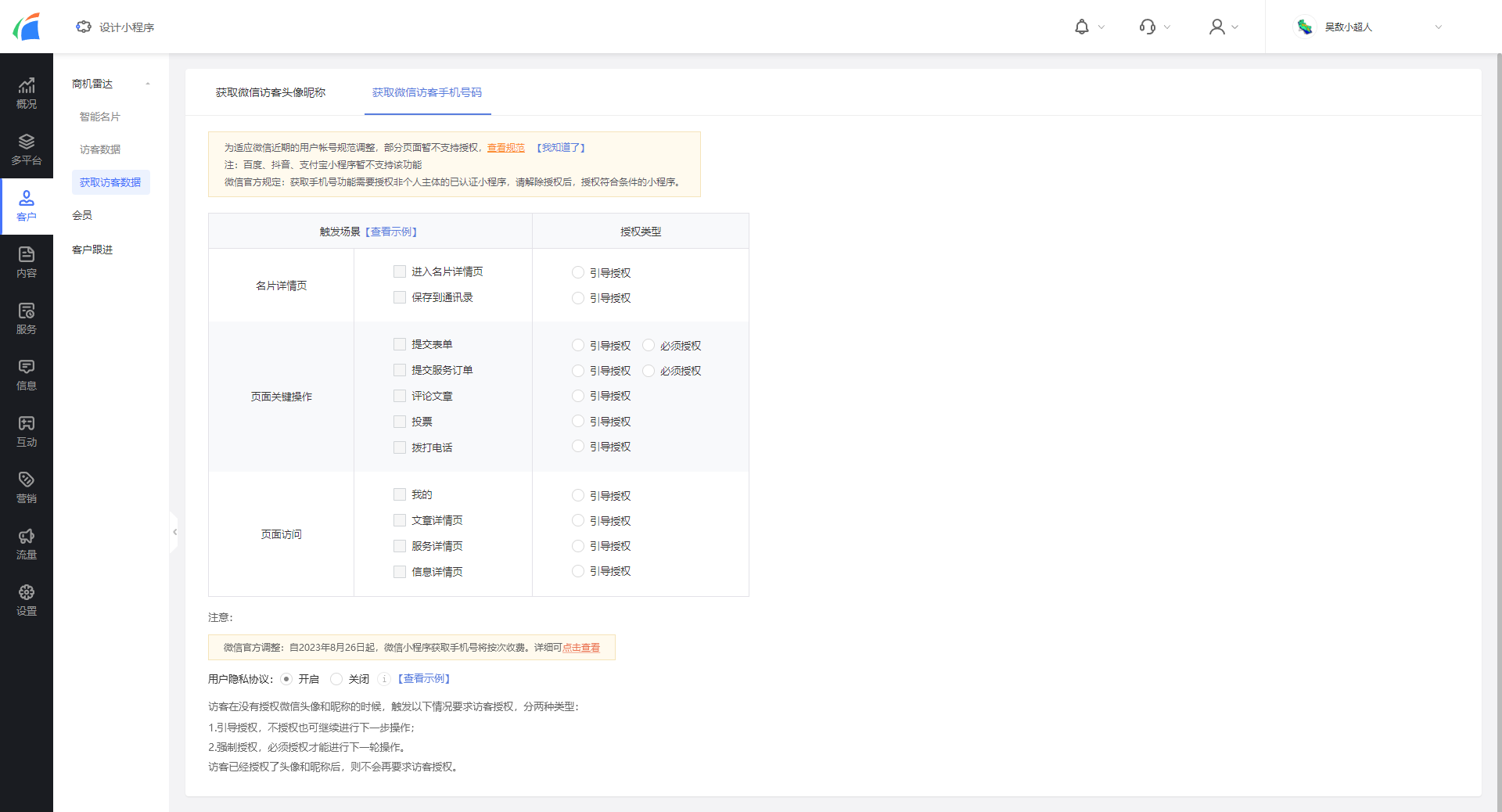Check 保存到通讯录 checkbox
This screenshot has height=812, width=1502.
[x=400, y=297]
